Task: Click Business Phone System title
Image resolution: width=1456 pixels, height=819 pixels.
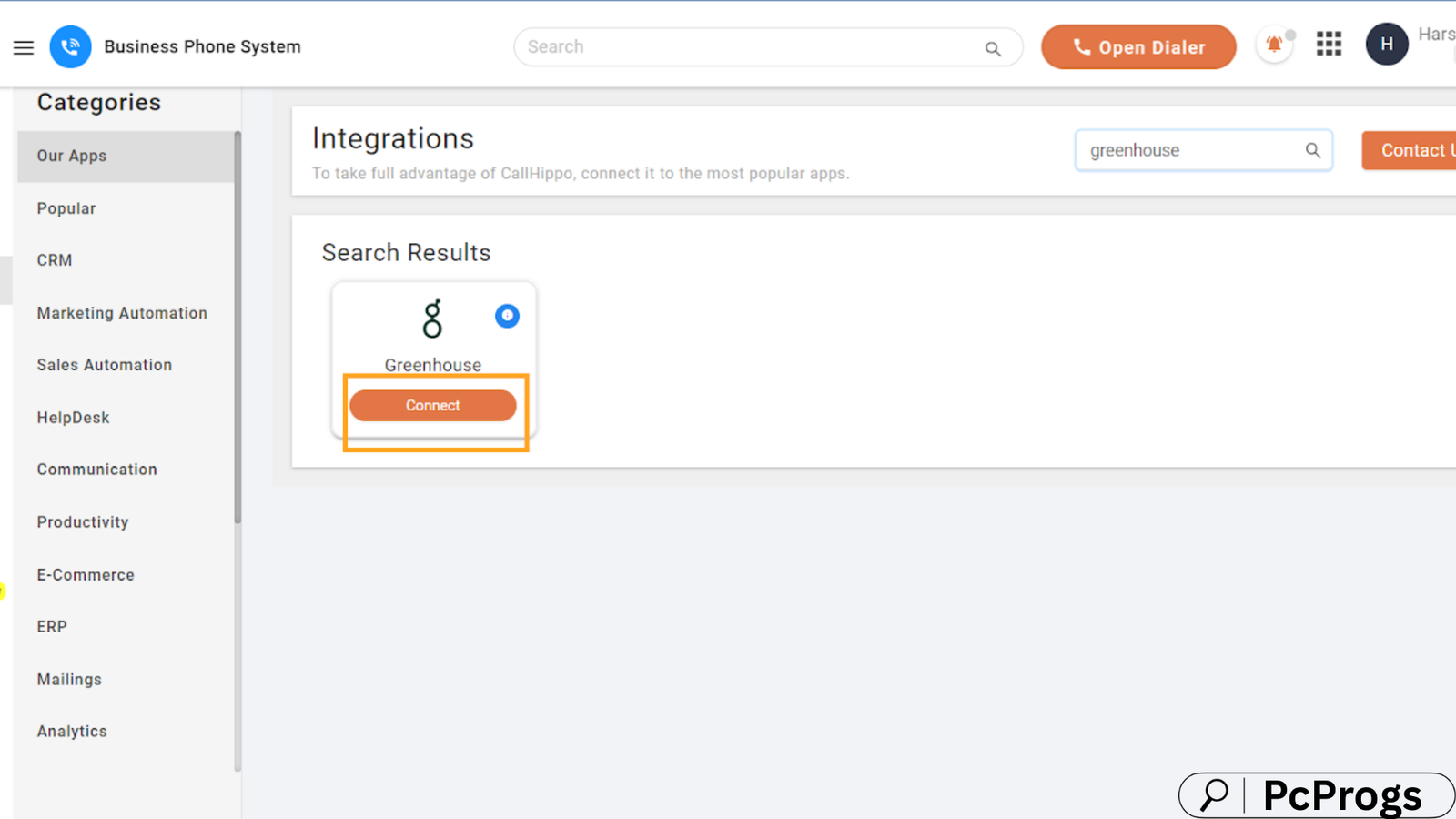Action: 202,47
